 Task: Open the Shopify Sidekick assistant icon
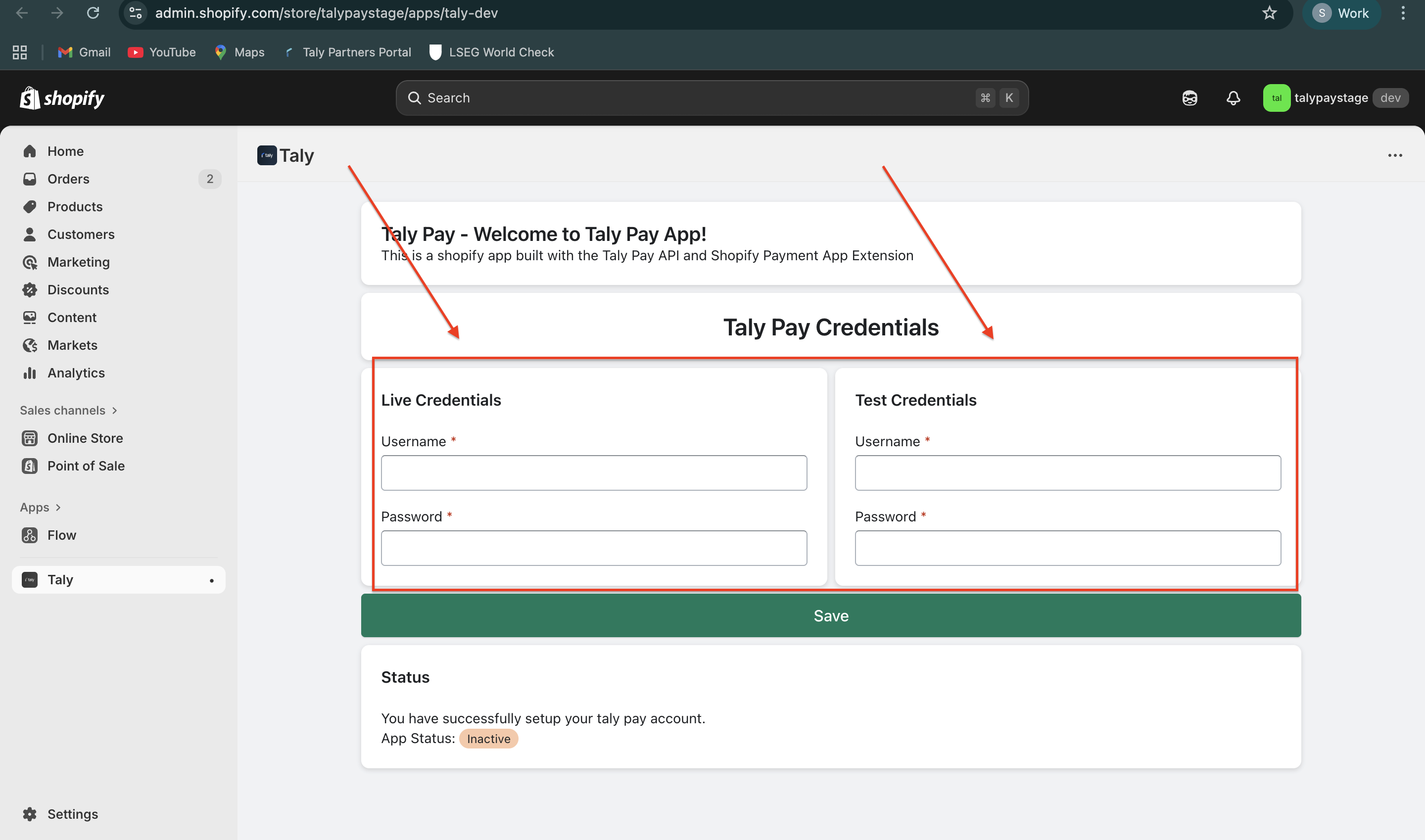(1189, 98)
